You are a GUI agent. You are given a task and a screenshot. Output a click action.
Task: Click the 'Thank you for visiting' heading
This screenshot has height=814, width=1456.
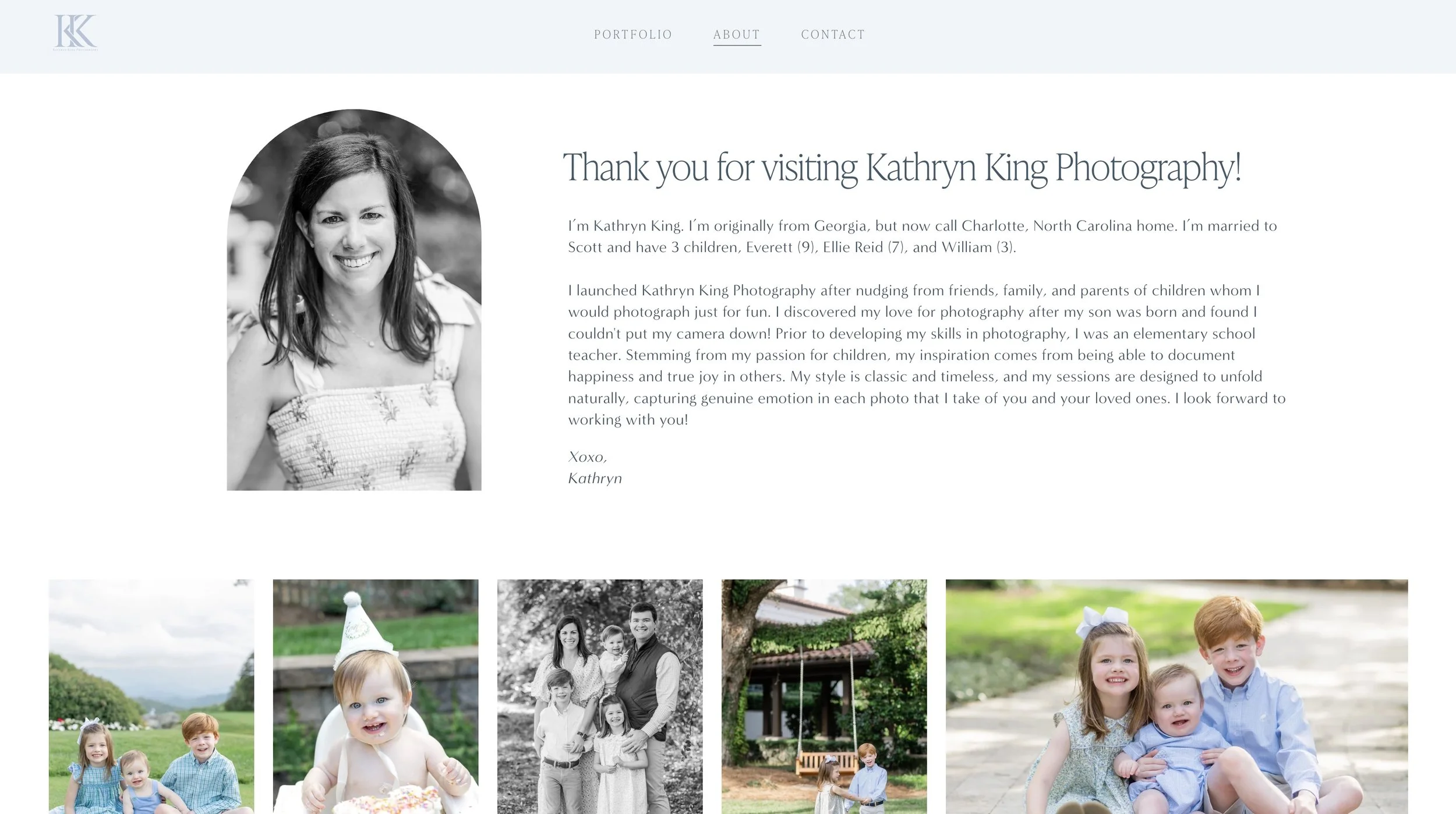click(x=902, y=168)
